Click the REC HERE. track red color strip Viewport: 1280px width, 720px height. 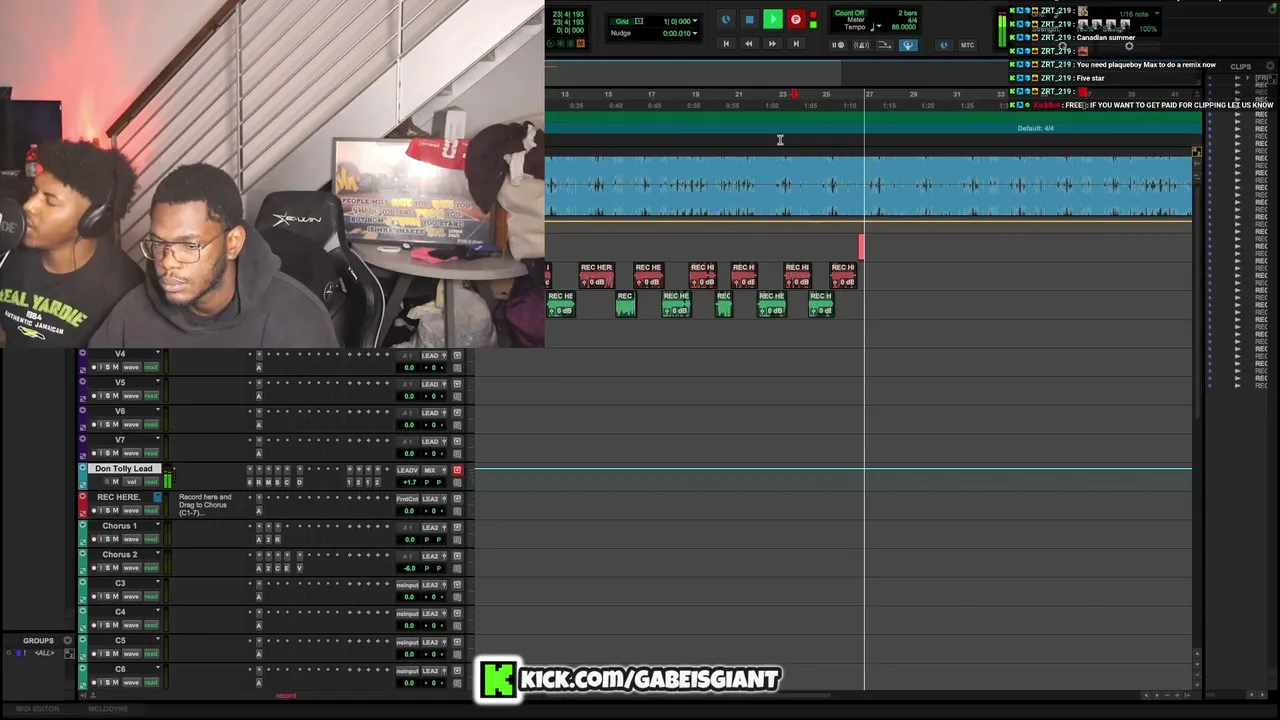click(x=83, y=504)
